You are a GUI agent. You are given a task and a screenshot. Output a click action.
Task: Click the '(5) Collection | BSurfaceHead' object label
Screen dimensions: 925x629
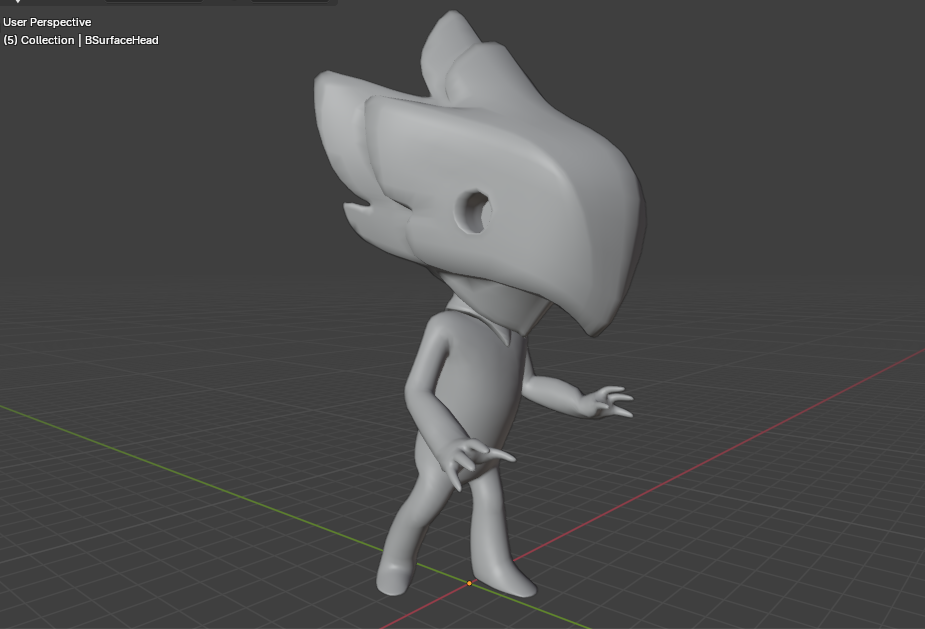tap(81, 40)
